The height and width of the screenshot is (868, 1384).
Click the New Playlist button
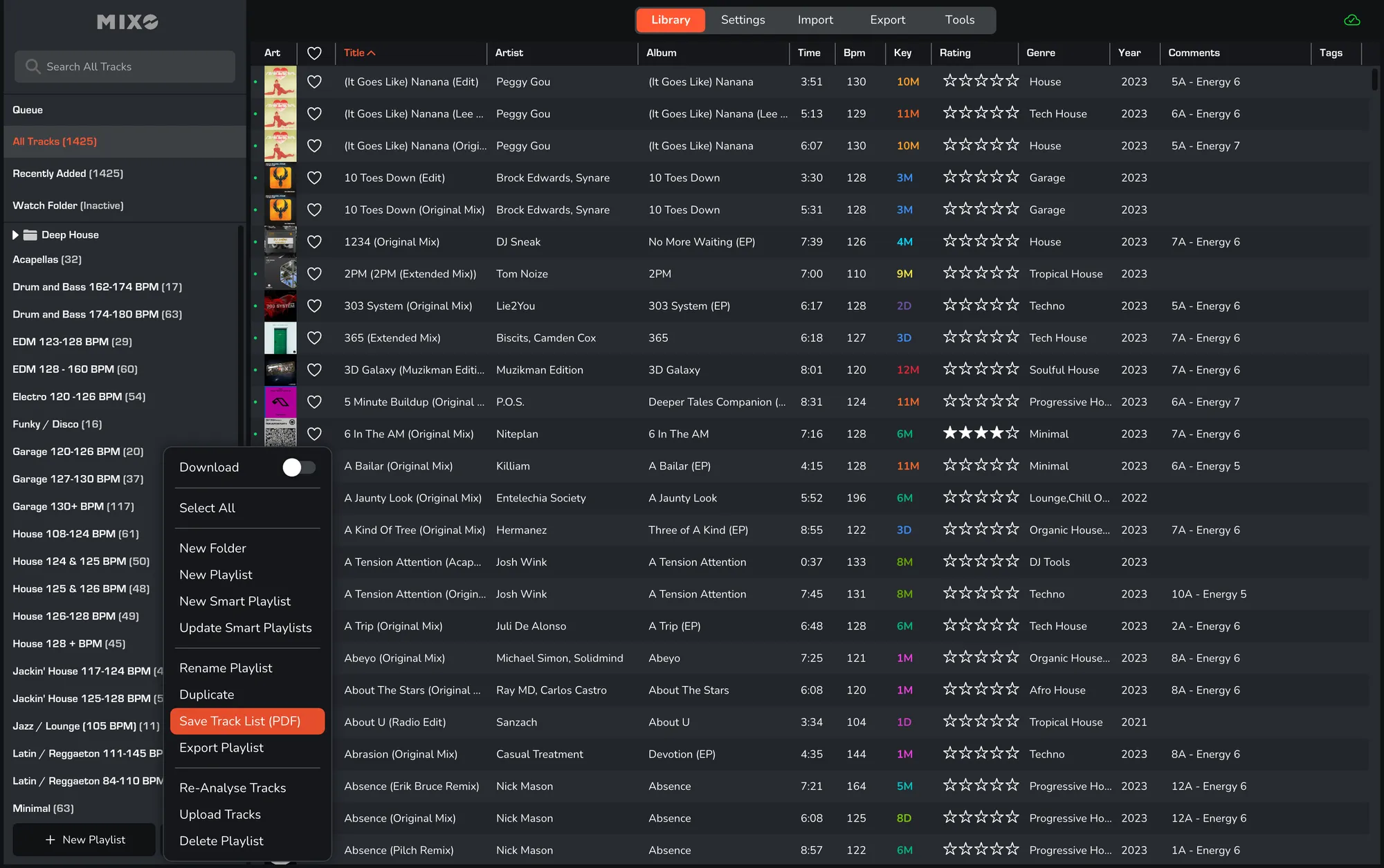click(x=84, y=840)
